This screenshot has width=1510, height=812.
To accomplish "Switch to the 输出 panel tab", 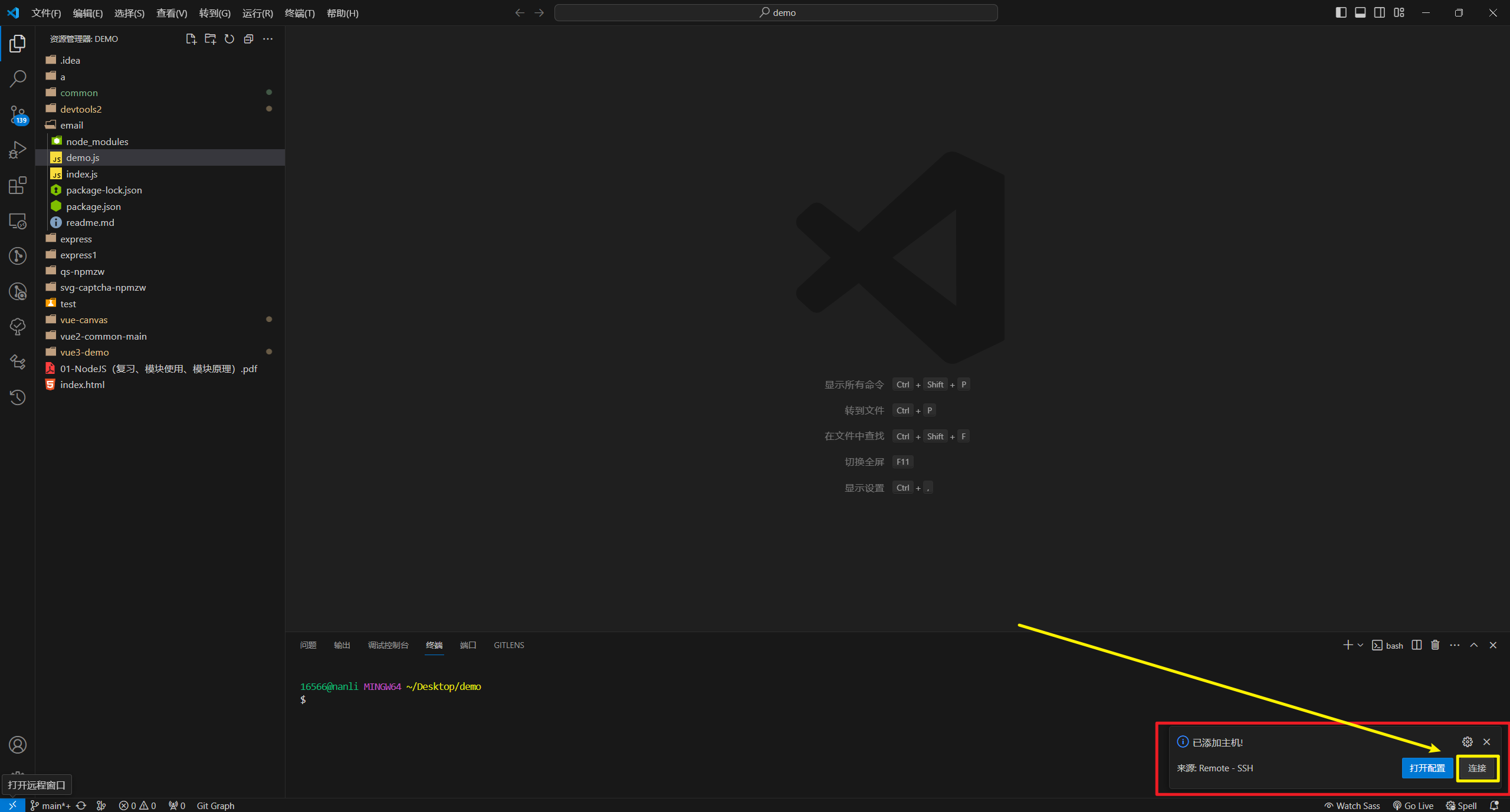I will (342, 645).
